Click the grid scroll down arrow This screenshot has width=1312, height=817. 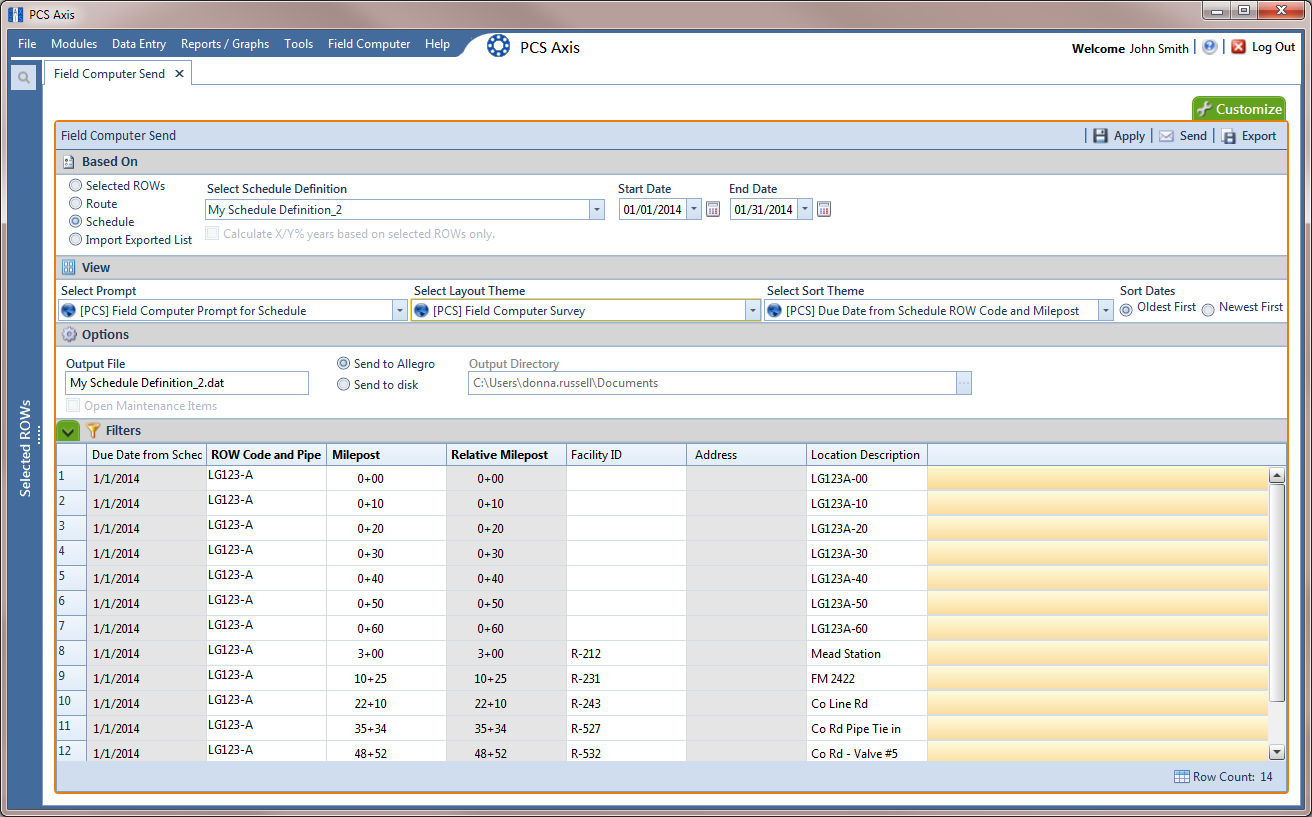tap(1277, 752)
